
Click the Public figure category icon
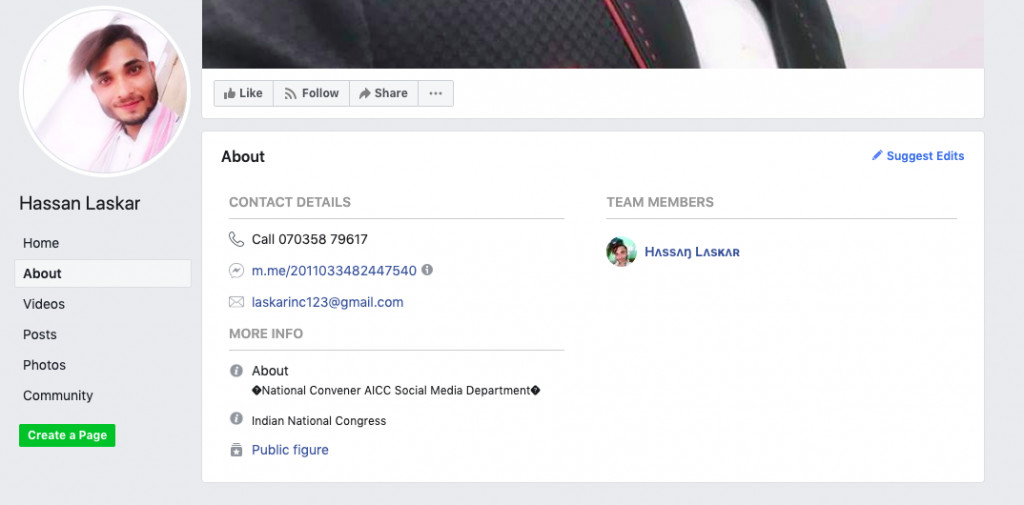pyautogui.click(x=237, y=450)
